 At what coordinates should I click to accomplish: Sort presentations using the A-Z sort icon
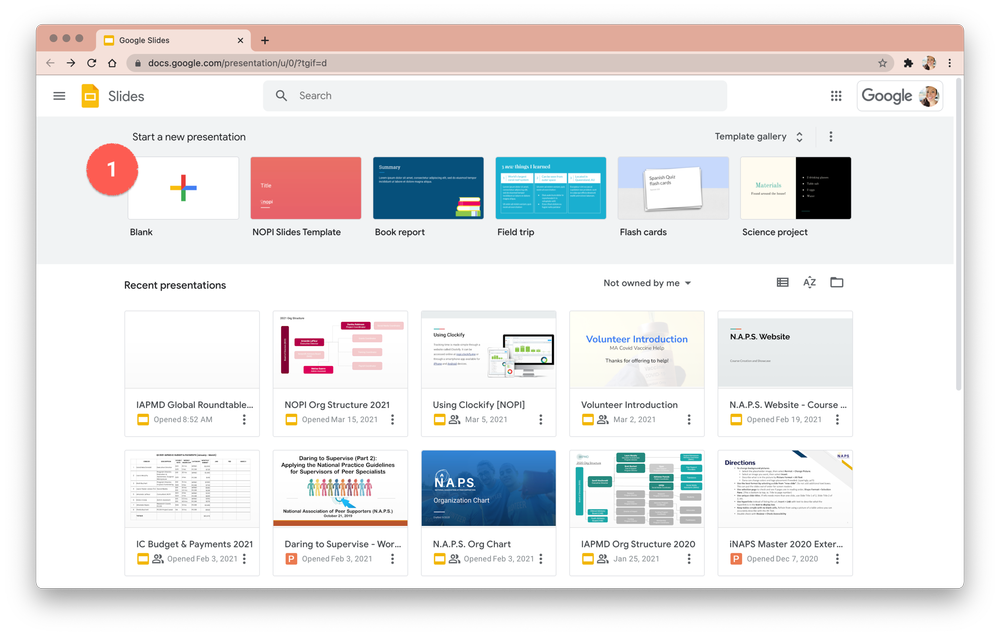click(x=809, y=282)
